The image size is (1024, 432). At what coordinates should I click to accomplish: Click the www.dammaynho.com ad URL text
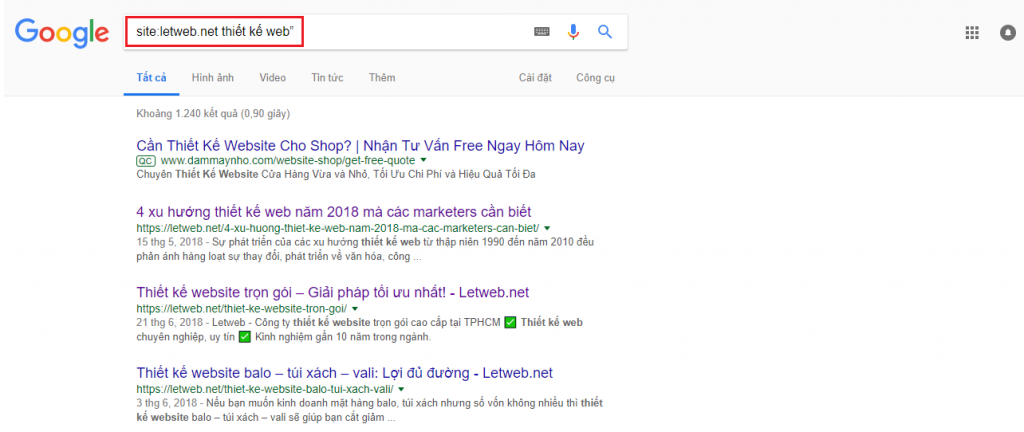pos(288,161)
